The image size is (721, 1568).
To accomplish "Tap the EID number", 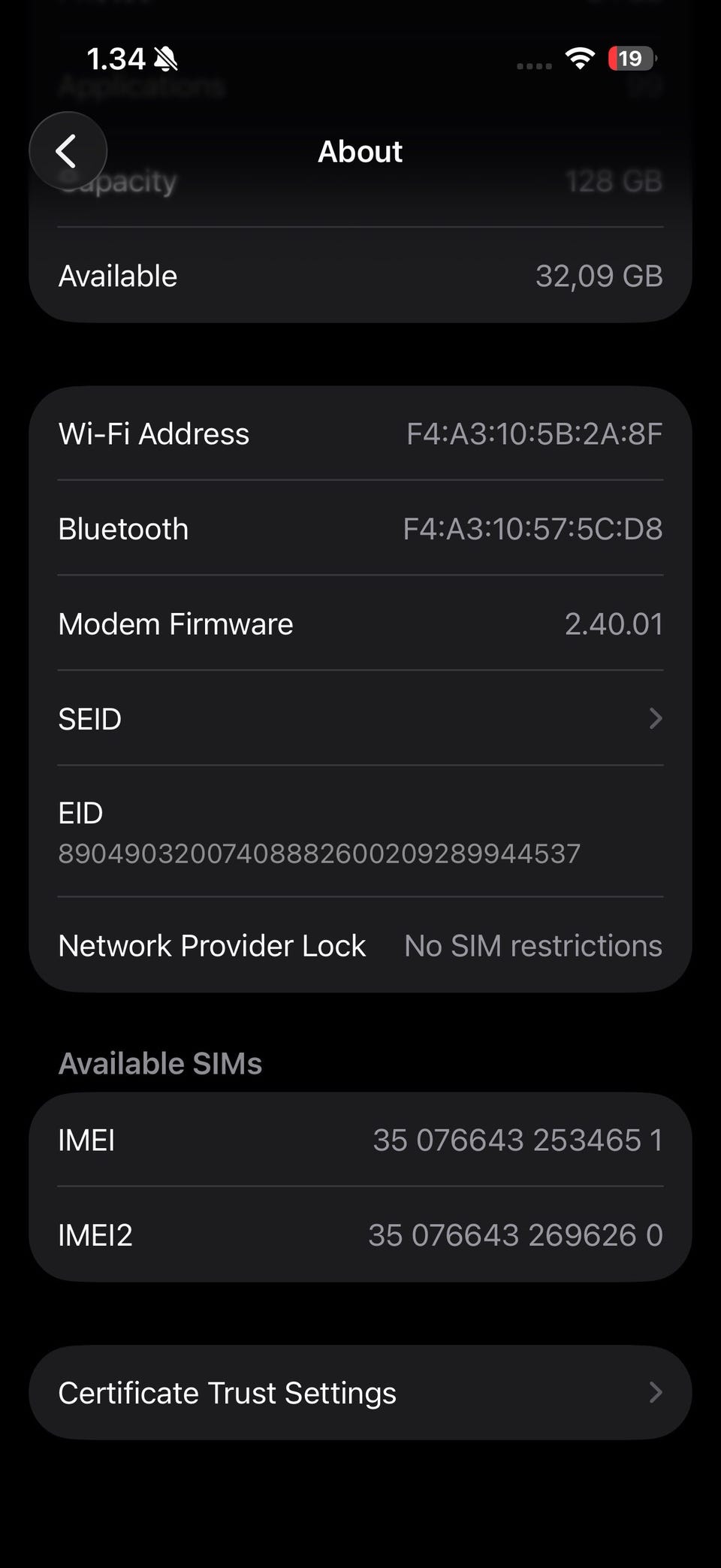I will pos(319,853).
